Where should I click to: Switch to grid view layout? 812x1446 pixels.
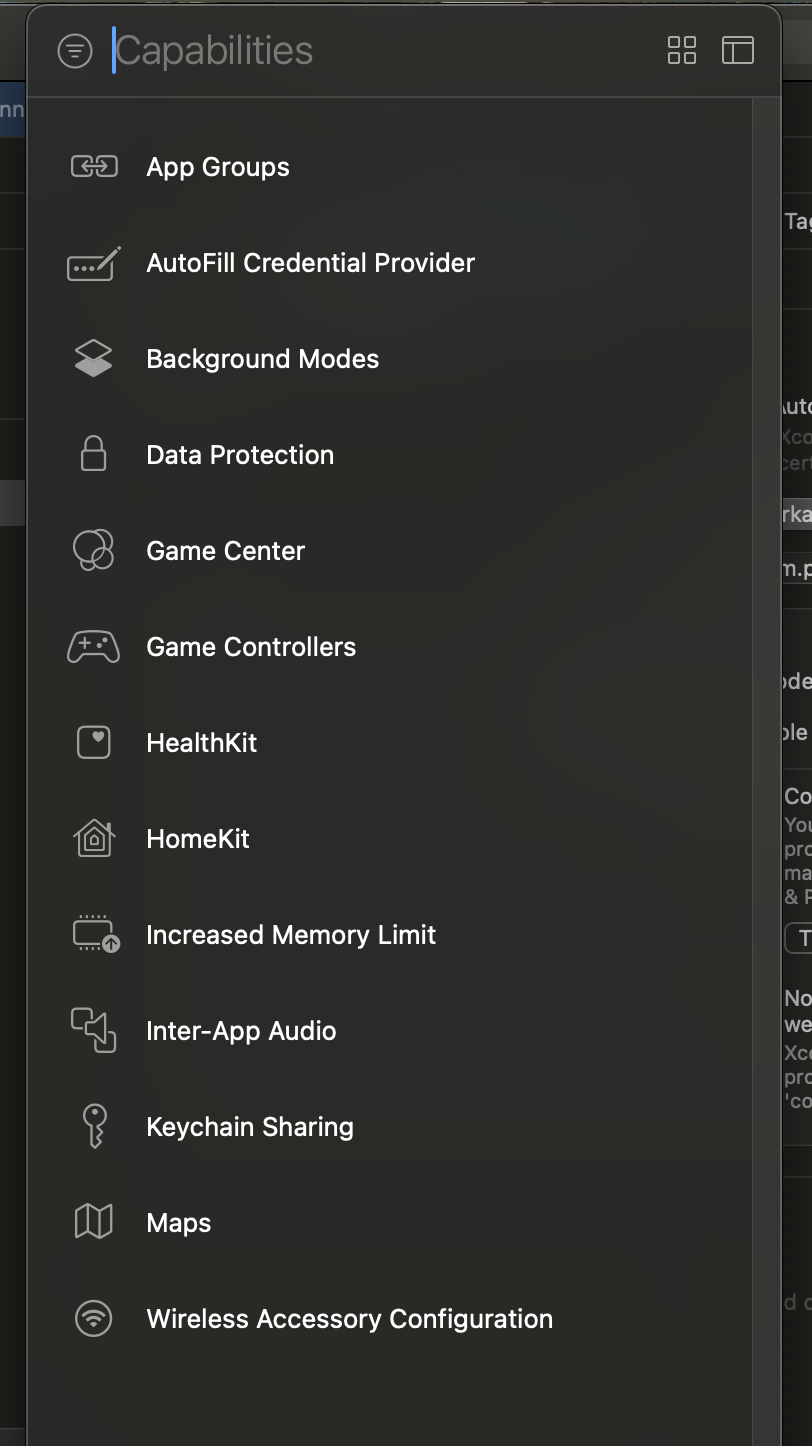click(682, 50)
